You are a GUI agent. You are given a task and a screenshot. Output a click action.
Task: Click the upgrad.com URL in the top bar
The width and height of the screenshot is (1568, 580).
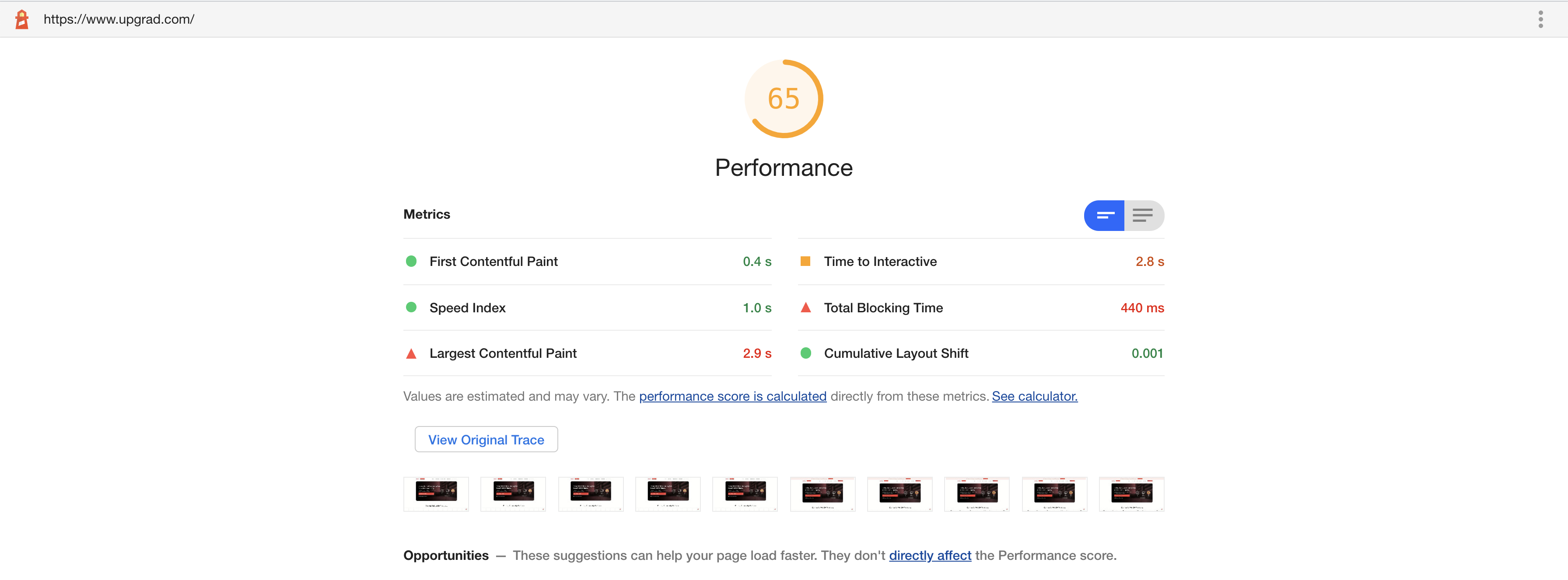pos(119,20)
